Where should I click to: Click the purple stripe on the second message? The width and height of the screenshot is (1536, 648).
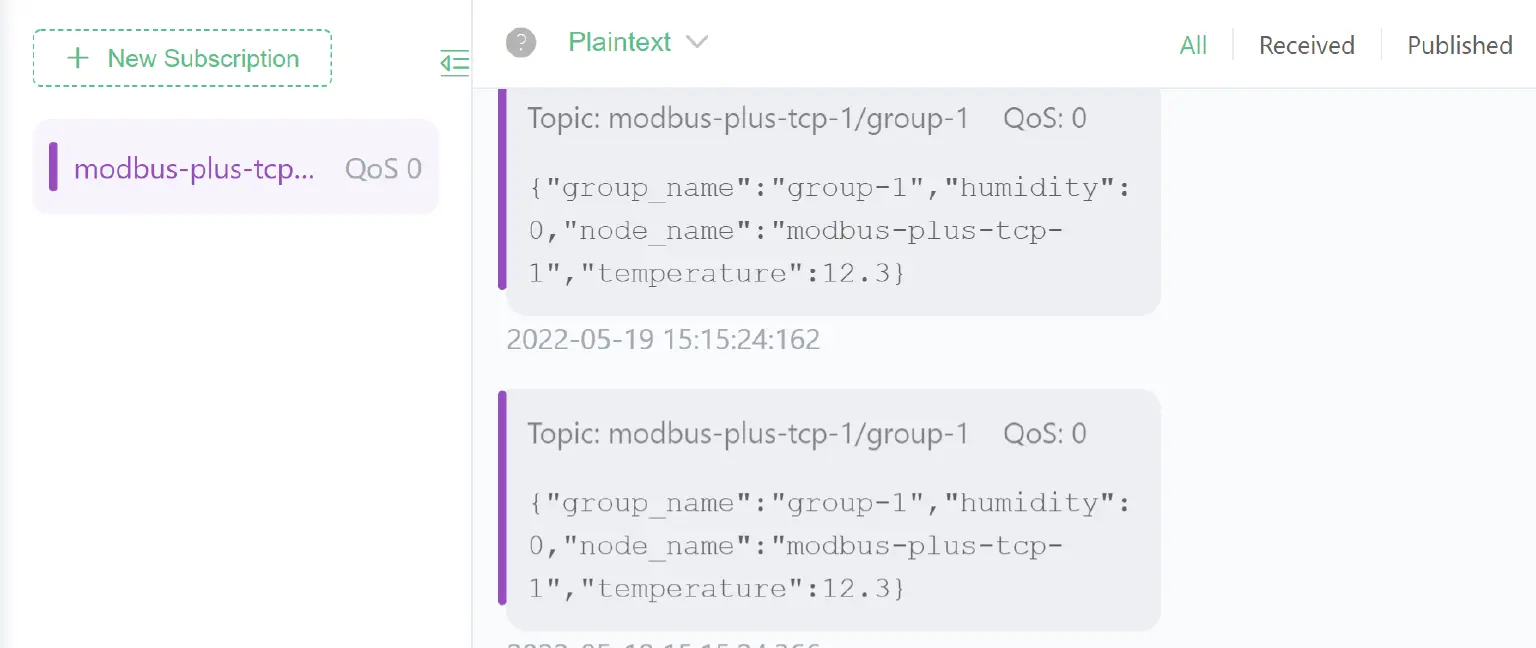click(x=502, y=498)
